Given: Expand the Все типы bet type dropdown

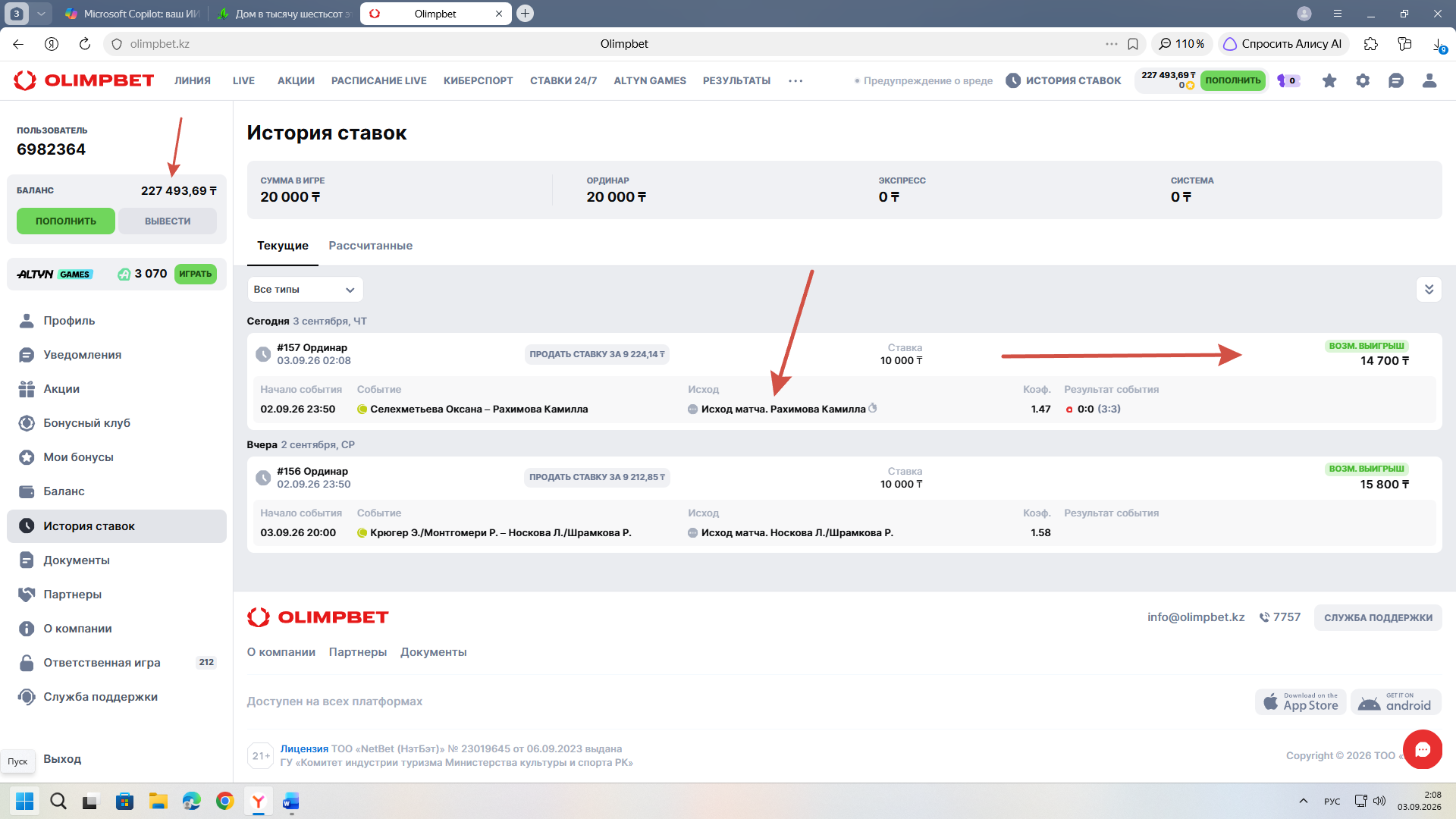Looking at the screenshot, I should click(305, 290).
